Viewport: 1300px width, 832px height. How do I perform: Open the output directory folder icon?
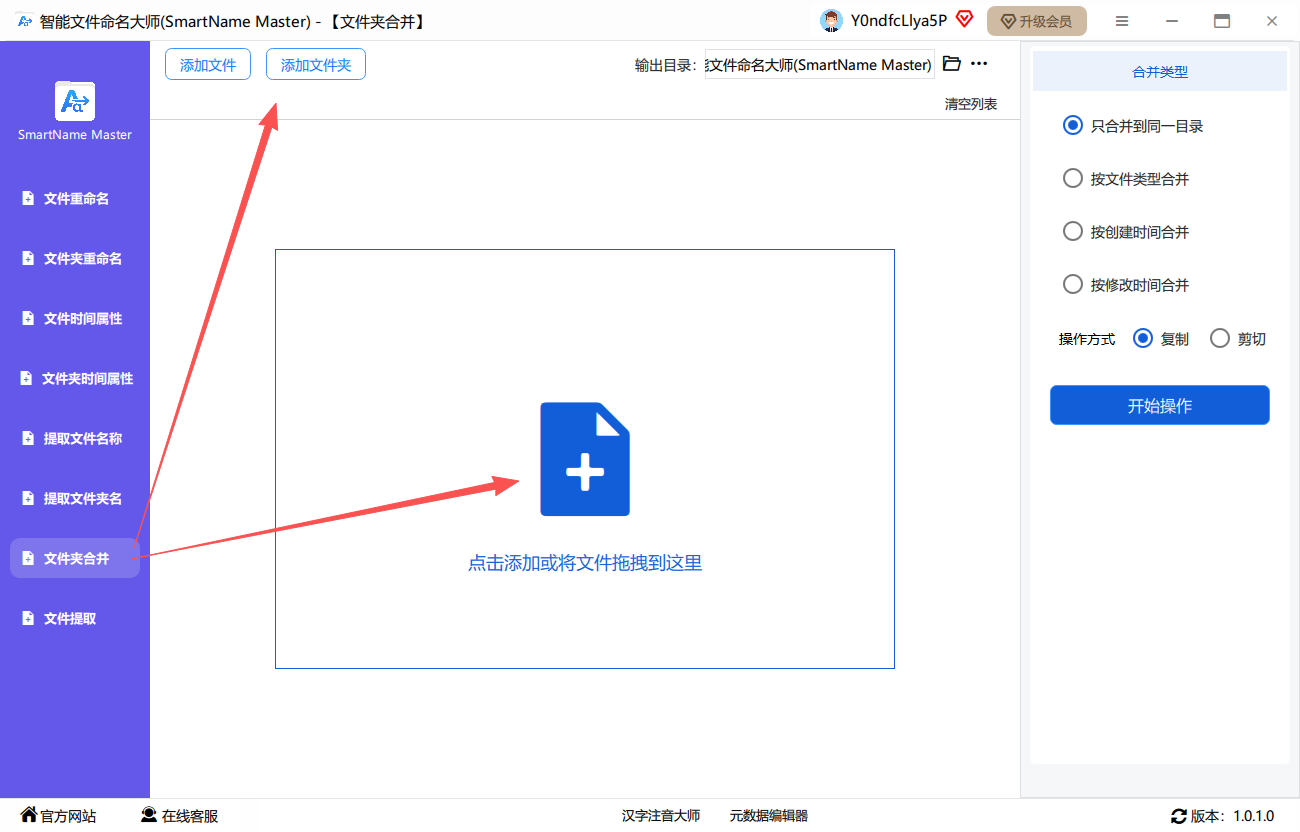coord(952,64)
